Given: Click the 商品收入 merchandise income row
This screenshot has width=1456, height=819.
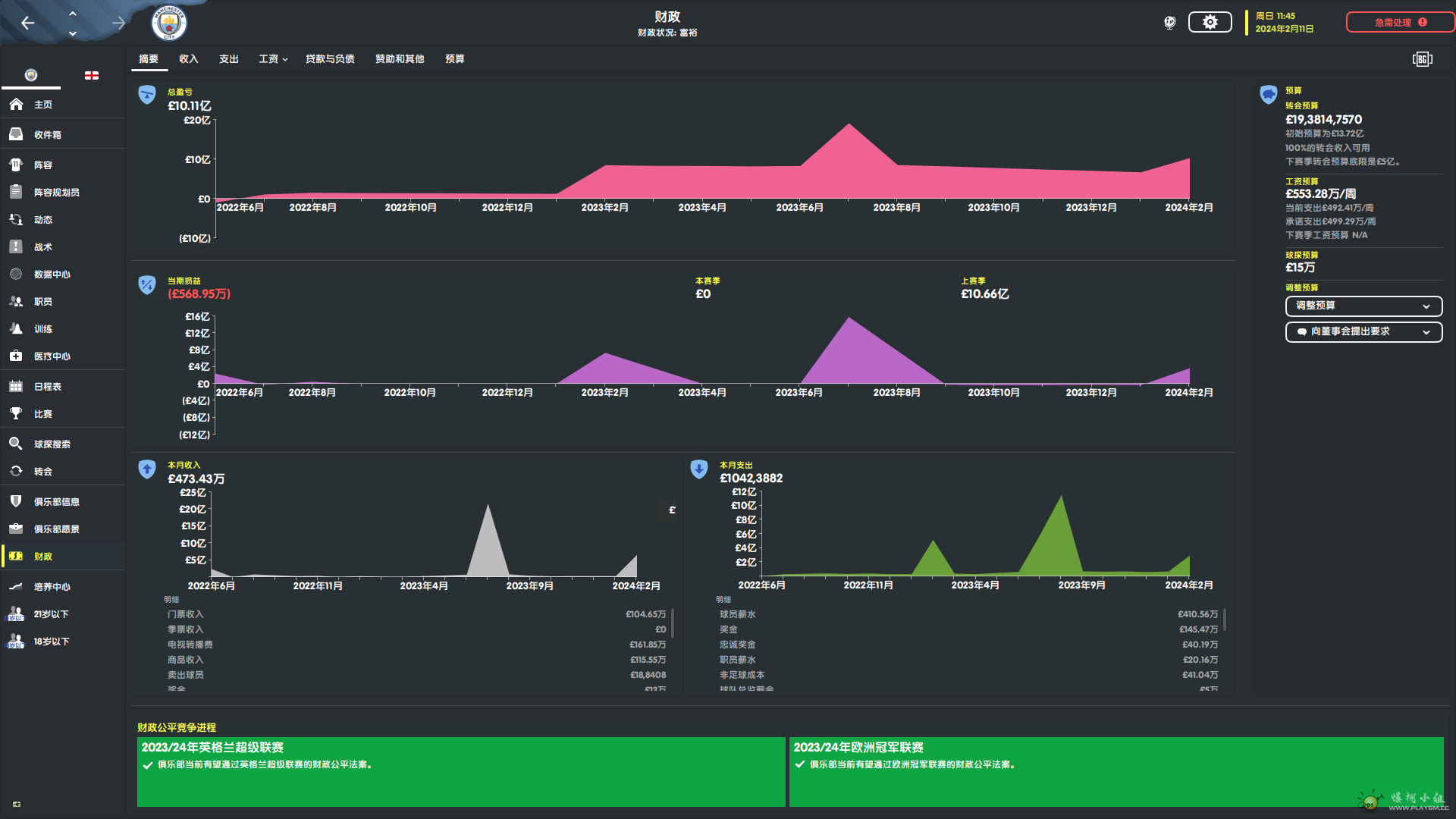Looking at the screenshot, I should pyautogui.click(x=416, y=660).
